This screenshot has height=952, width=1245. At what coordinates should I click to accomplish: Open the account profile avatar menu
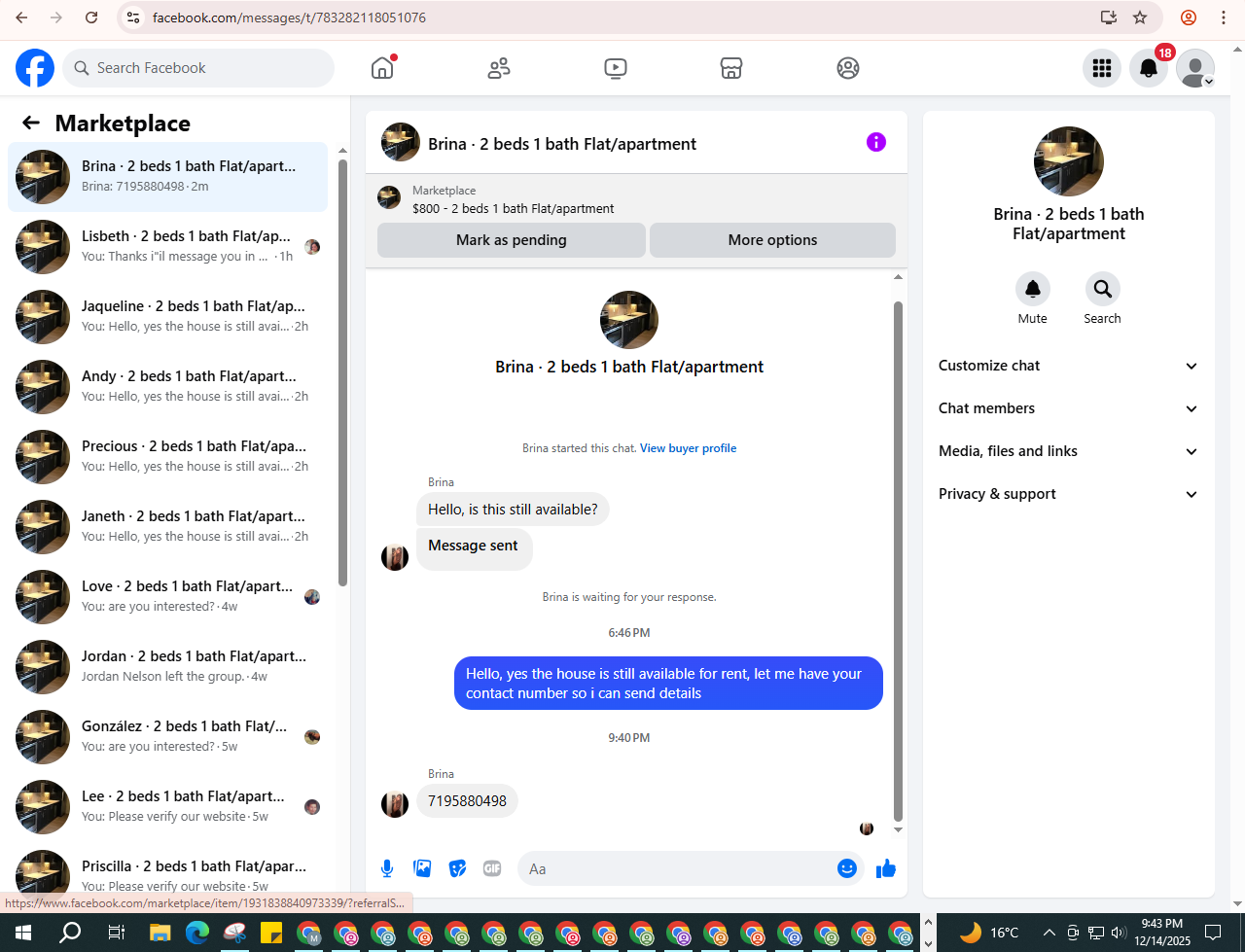[x=1195, y=68]
